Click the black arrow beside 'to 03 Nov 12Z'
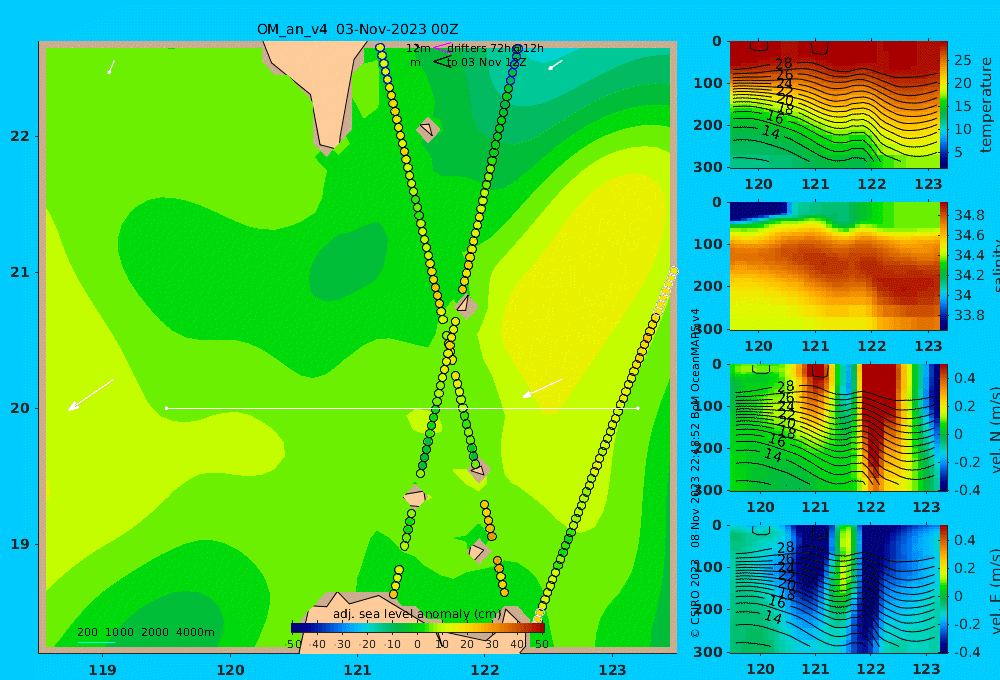Viewport: 1000px width, 680px height. pyautogui.click(x=442, y=61)
